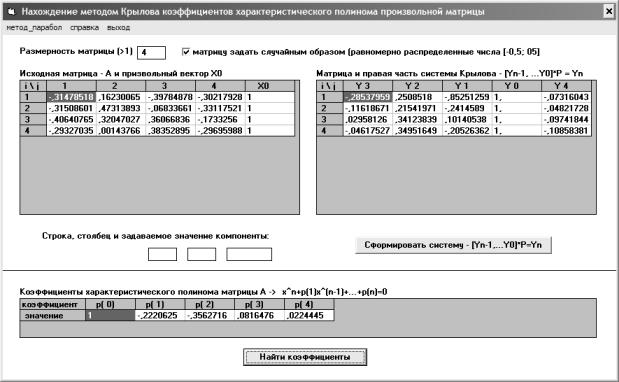619x382 pixels.
Task: Select cell -,30217928 in matrix A
Action: pos(220,97)
